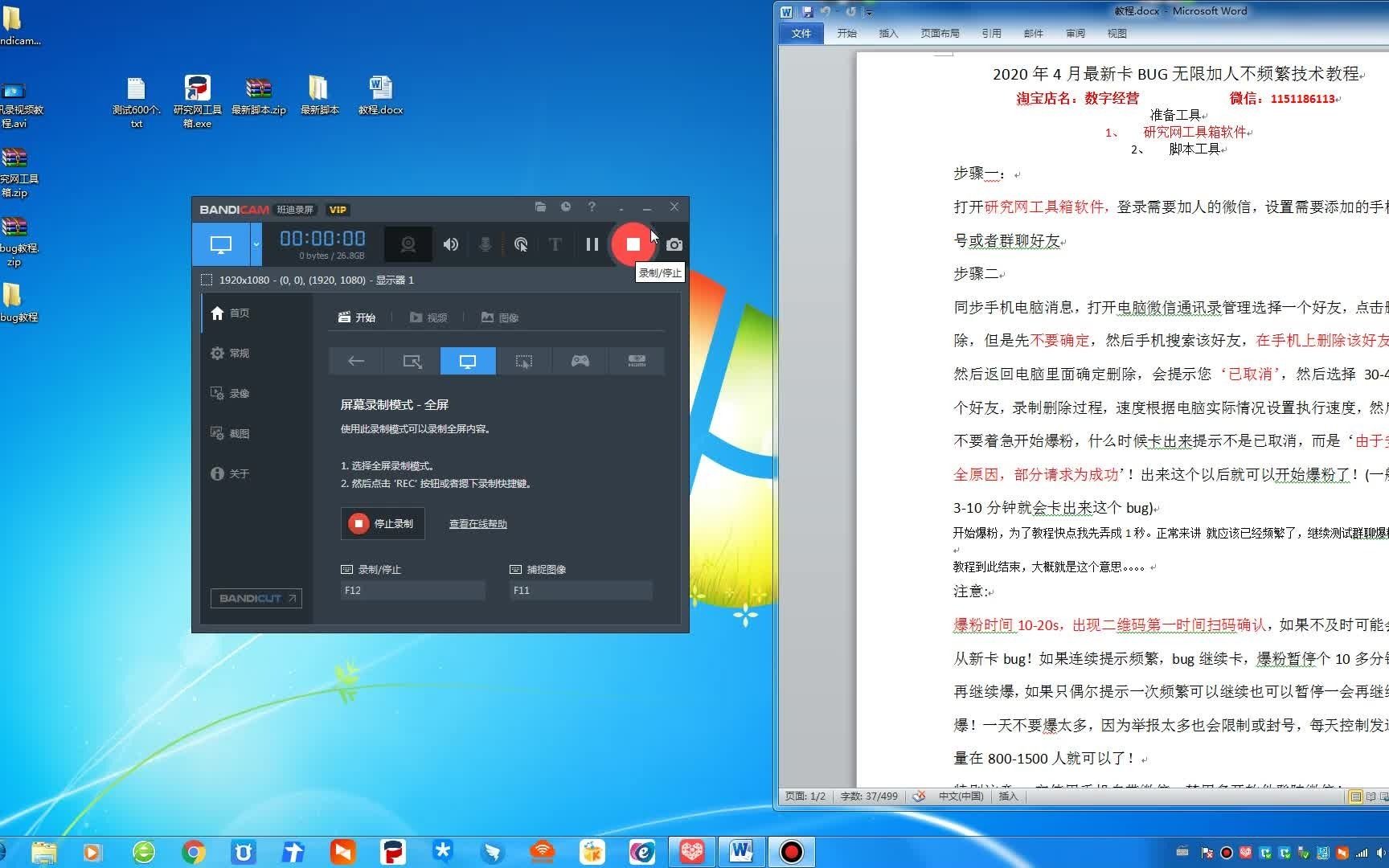Click the 插入 insert mode status in Word
This screenshot has width=1389, height=868.
[x=1008, y=796]
